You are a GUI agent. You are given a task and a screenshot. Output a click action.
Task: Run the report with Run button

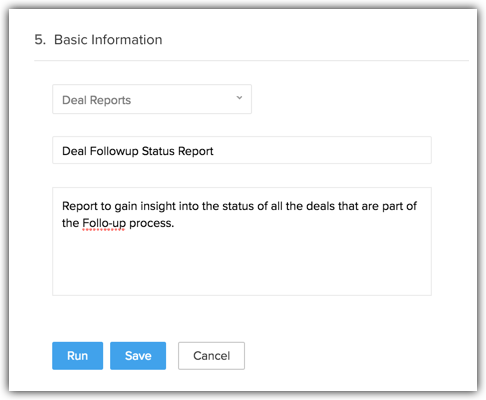77,356
